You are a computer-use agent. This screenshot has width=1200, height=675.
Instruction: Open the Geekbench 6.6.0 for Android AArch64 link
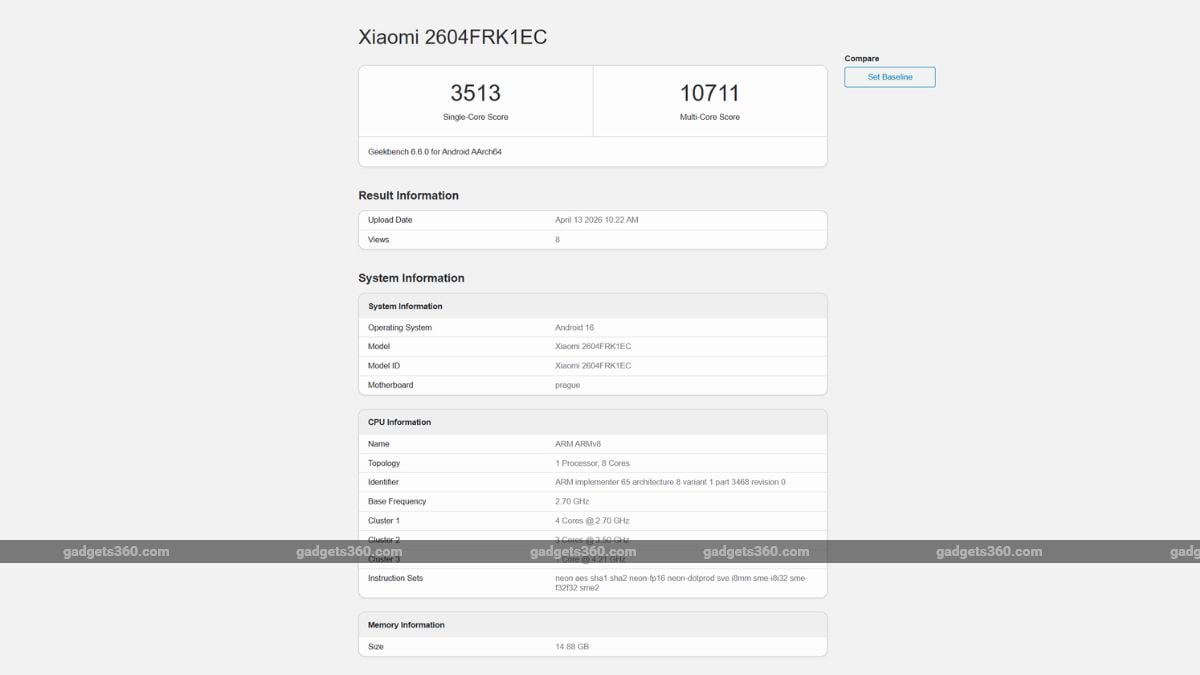[x=438, y=151]
